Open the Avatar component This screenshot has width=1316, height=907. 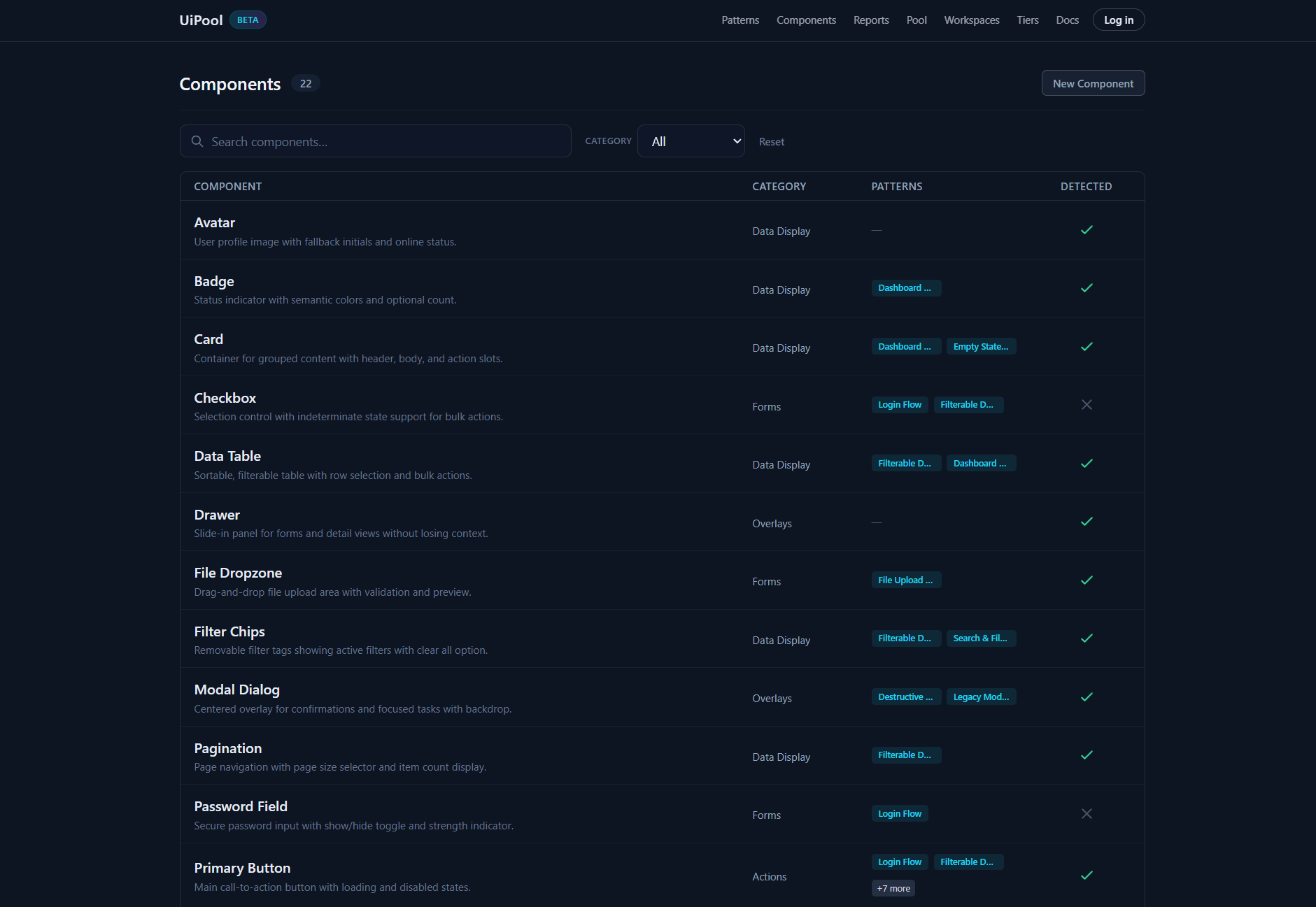214,223
